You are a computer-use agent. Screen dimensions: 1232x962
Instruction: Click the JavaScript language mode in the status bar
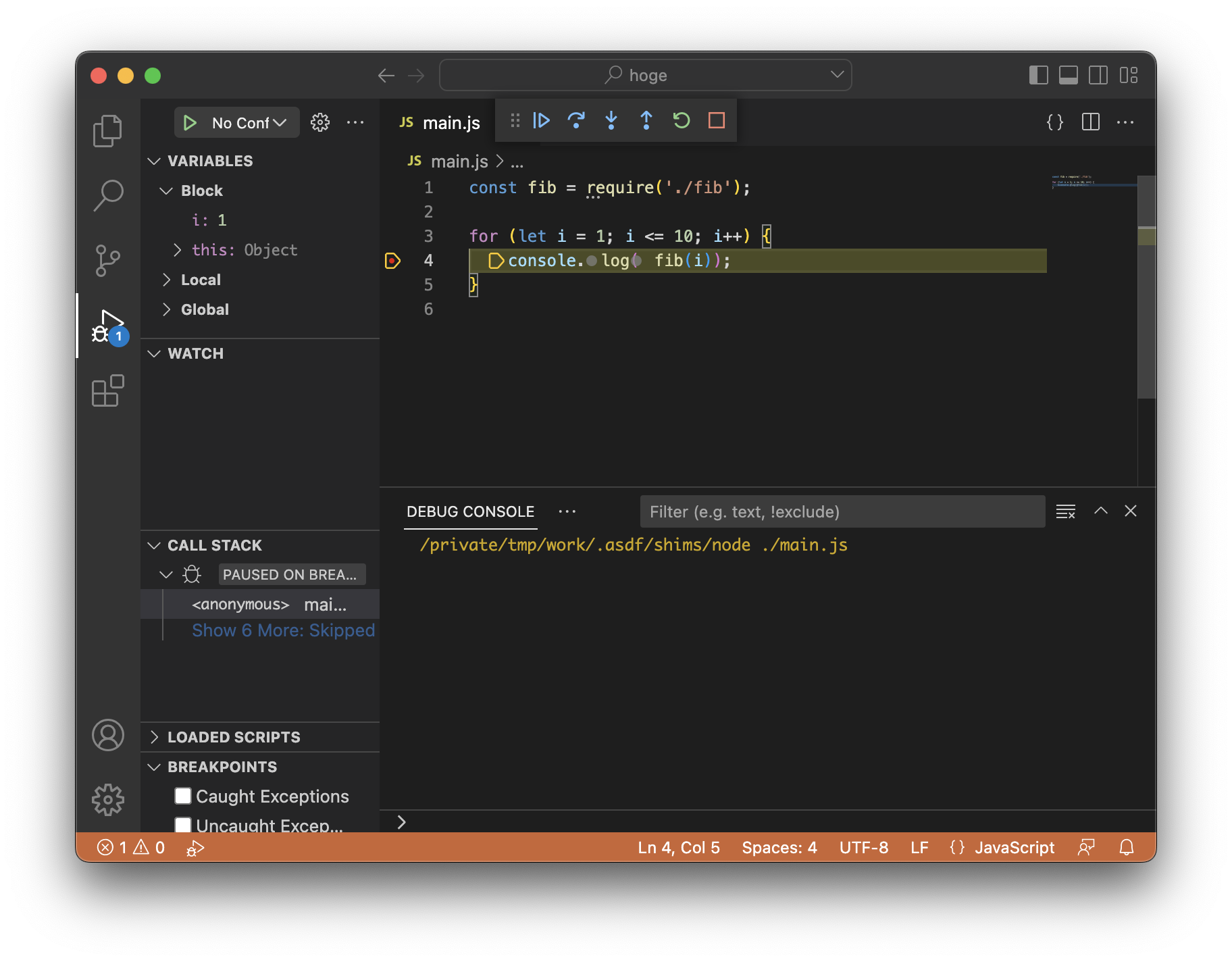[x=1014, y=848]
